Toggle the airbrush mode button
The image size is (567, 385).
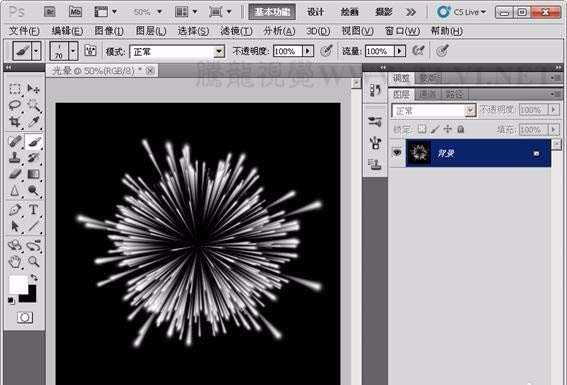pos(418,51)
